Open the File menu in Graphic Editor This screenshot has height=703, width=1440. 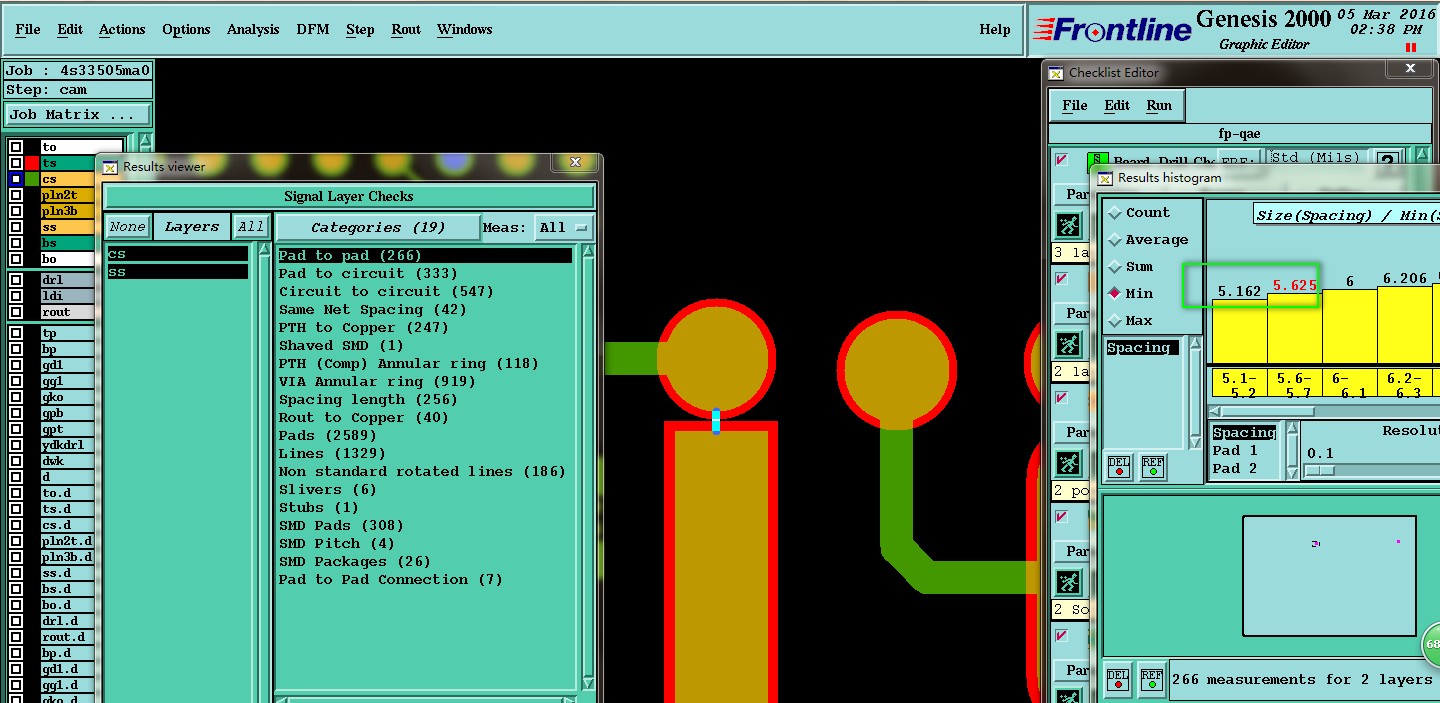click(x=28, y=29)
